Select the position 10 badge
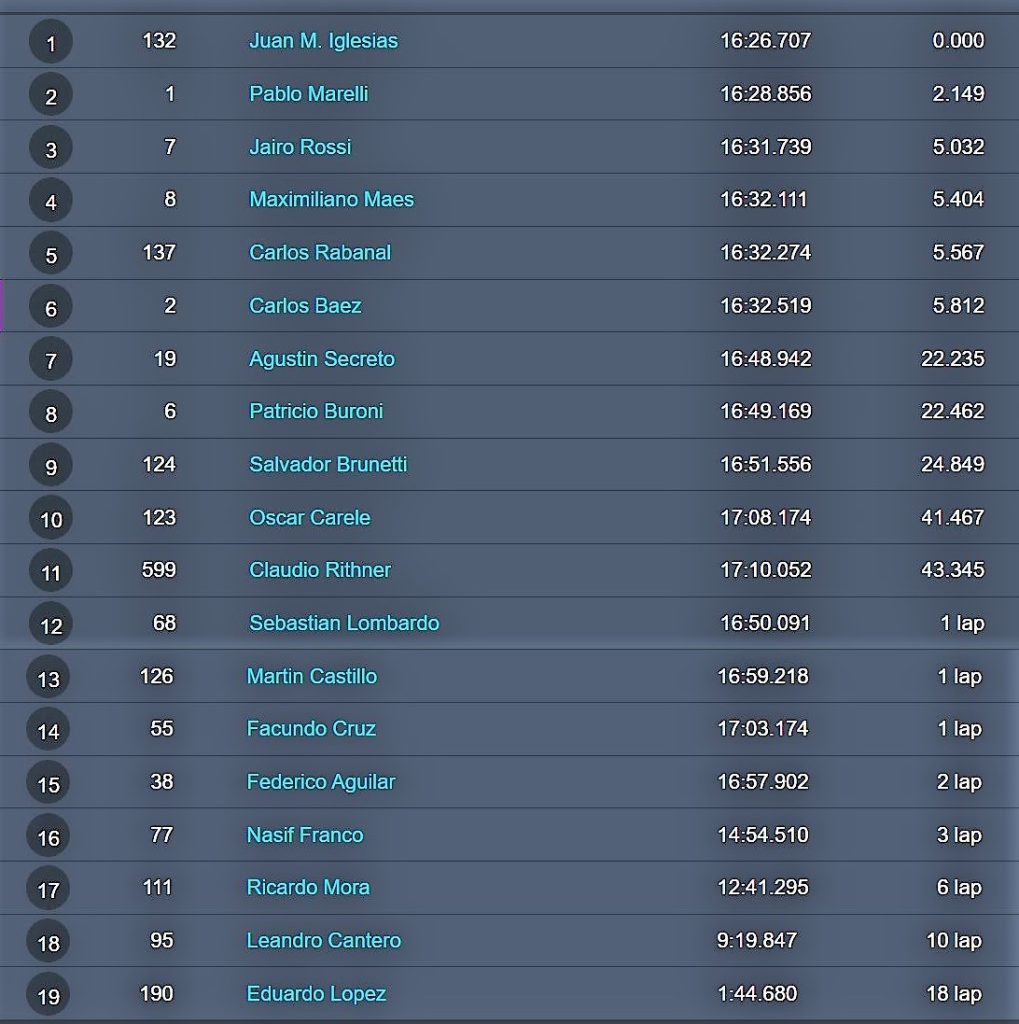Image resolution: width=1019 pixels, height=1024 pixels. click(x=51, y=519)
